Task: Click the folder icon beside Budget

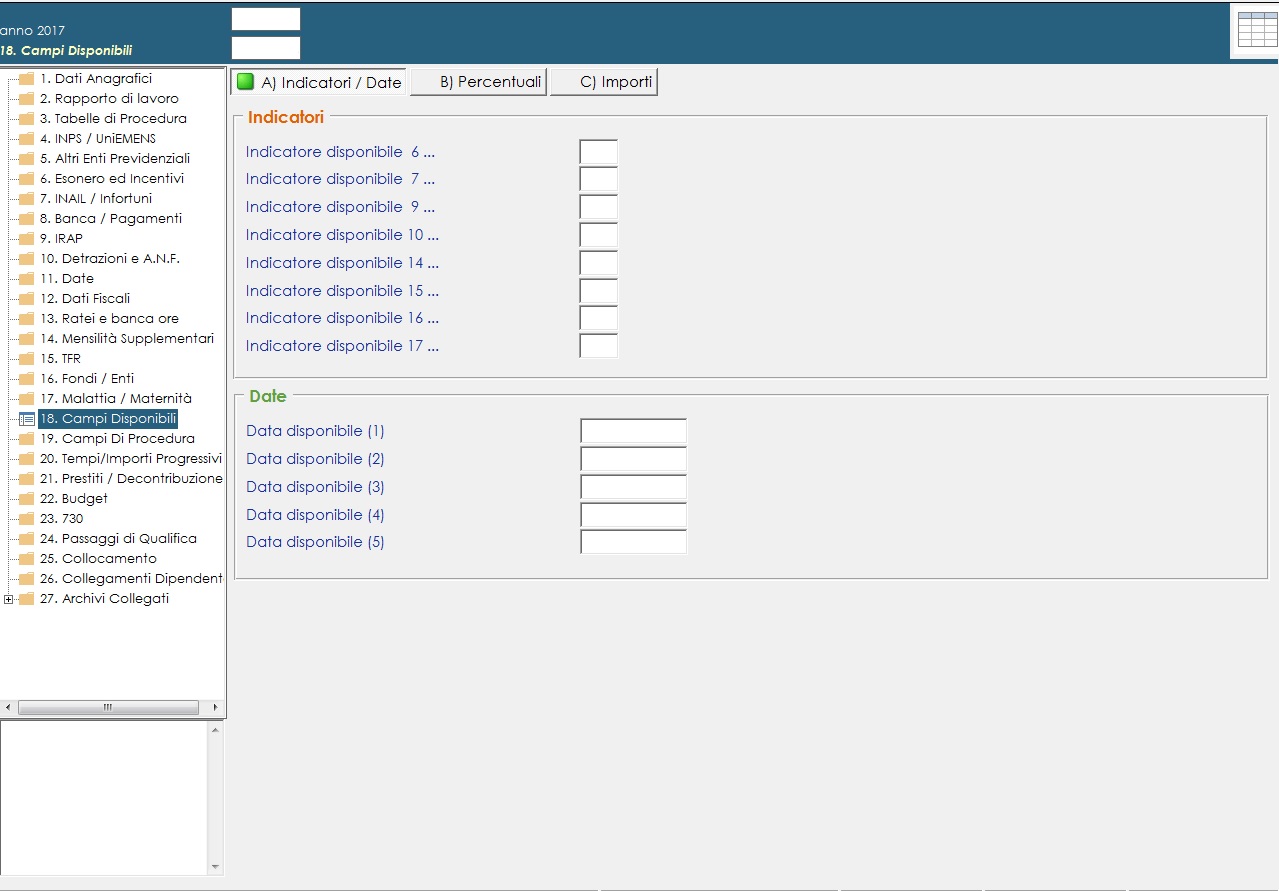Action: pyautogui.click(x=27, y=499)
